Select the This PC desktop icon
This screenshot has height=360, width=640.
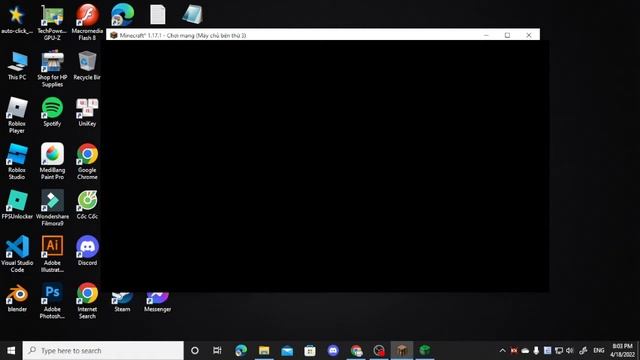pos(17,65)
